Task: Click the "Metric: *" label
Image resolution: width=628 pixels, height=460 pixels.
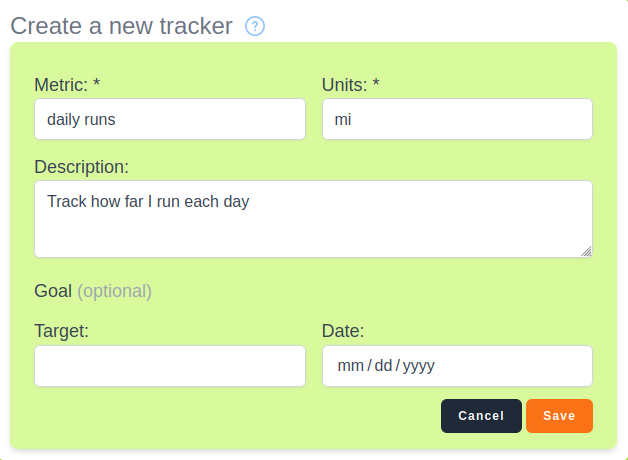Action: [x=75, y=85]
